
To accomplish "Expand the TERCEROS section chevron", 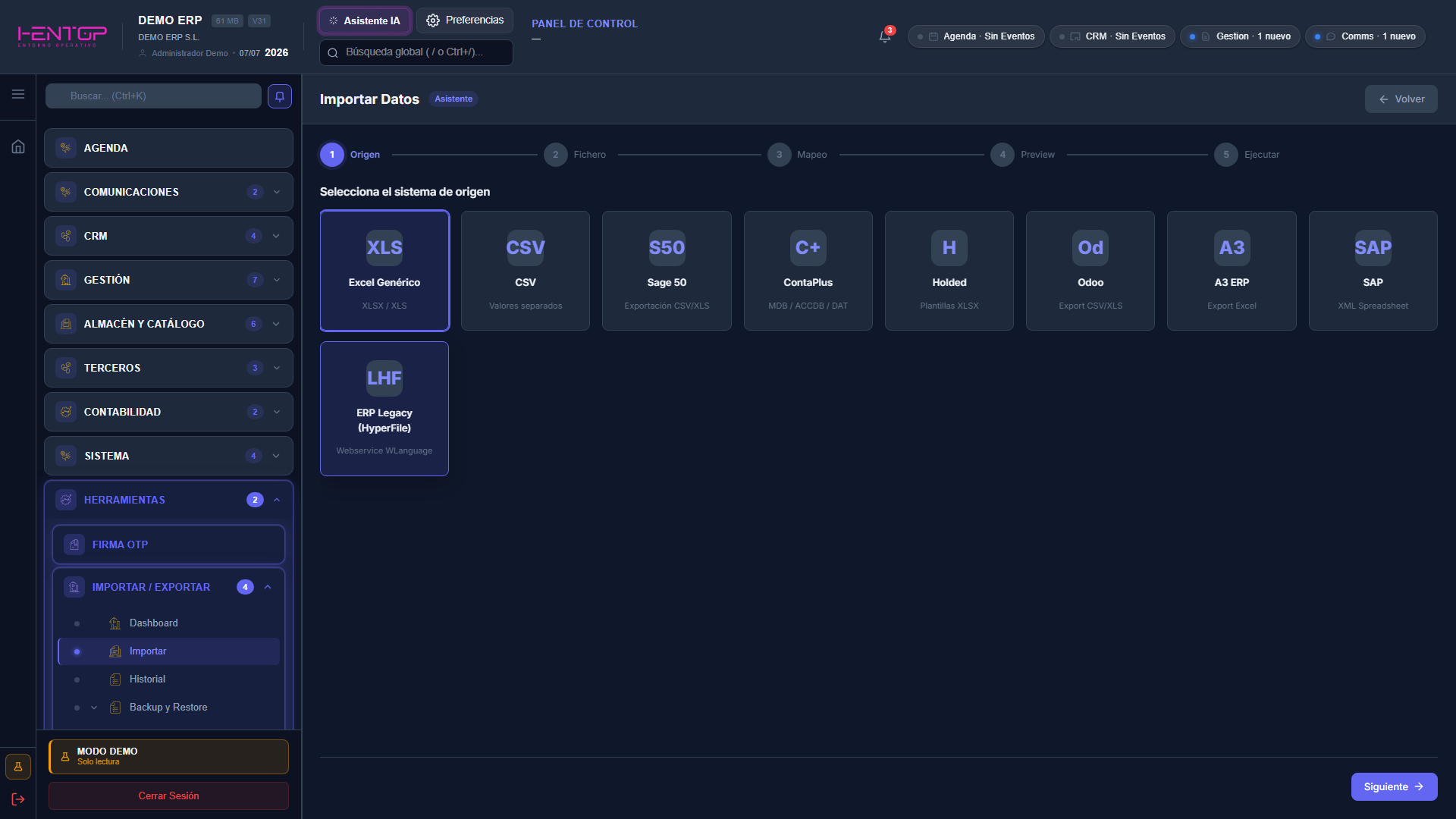I will pyautogui.click(x=277, y=368).
